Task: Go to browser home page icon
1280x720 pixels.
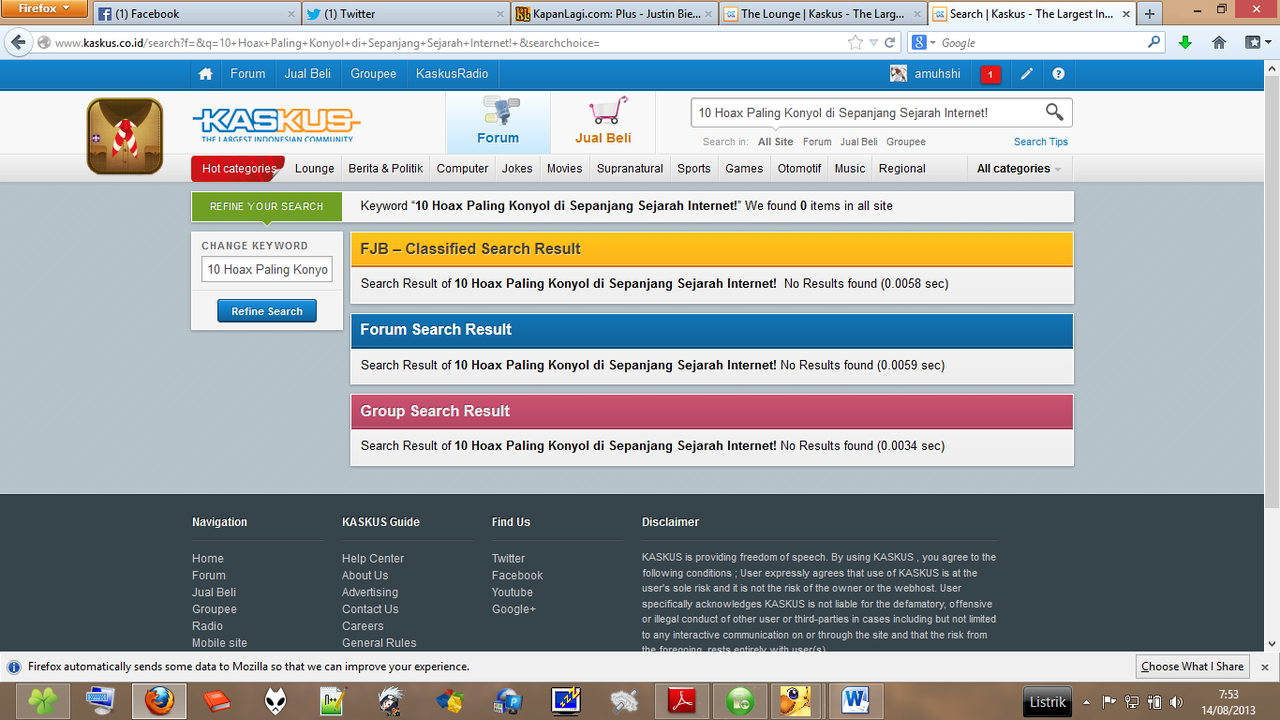Action: (x=1219, y=43)
